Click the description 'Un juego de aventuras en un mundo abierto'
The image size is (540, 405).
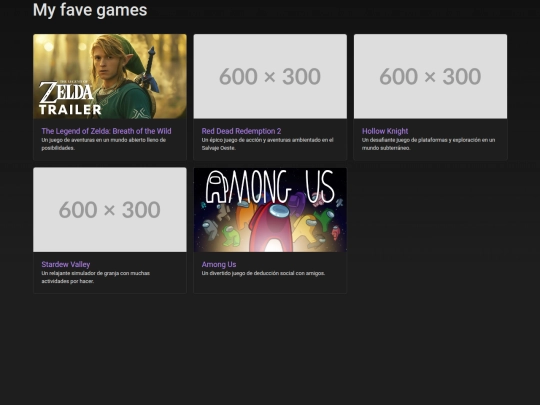[x=104, y=144]
